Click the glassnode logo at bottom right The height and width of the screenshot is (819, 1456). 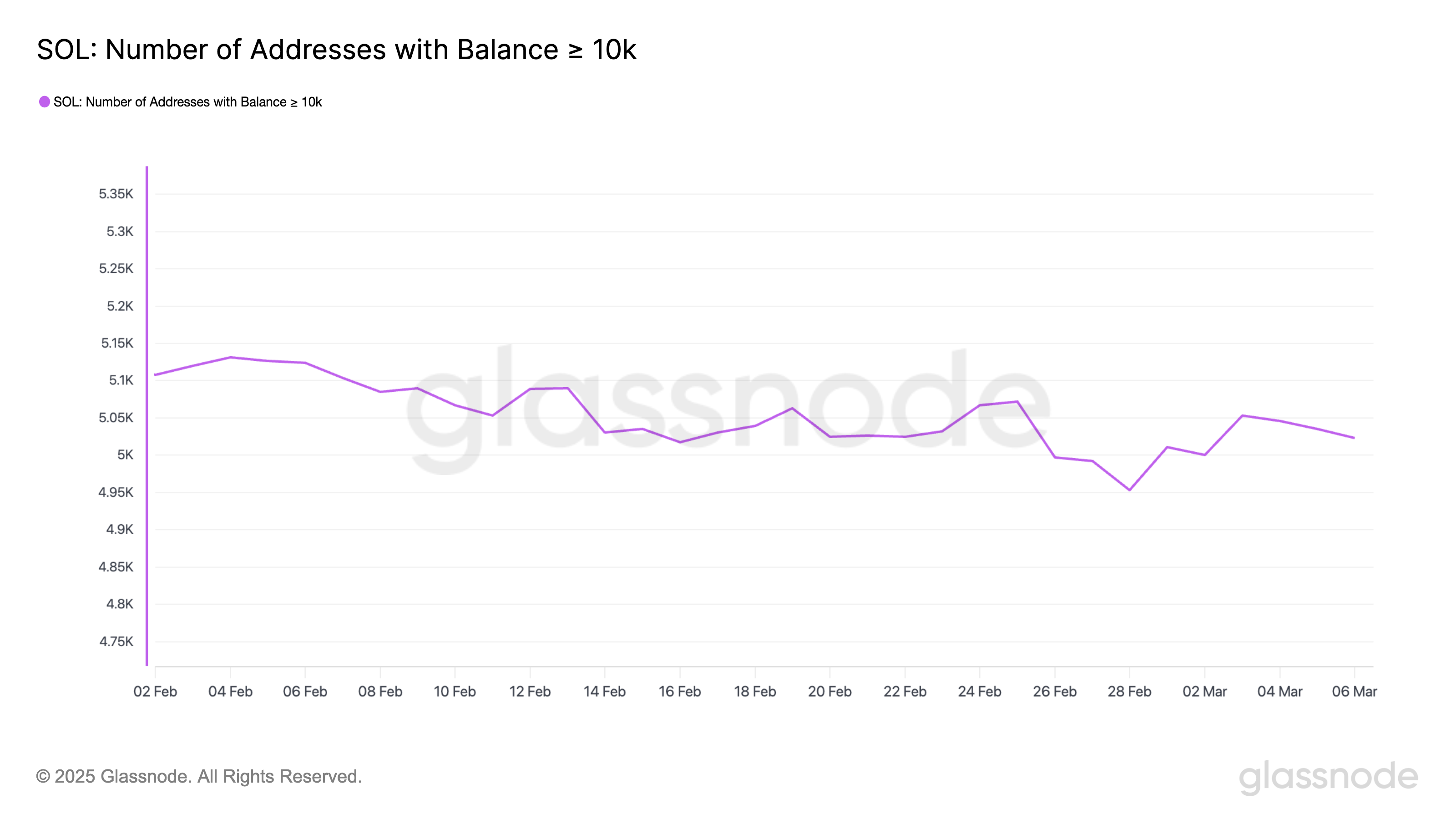1328,777
